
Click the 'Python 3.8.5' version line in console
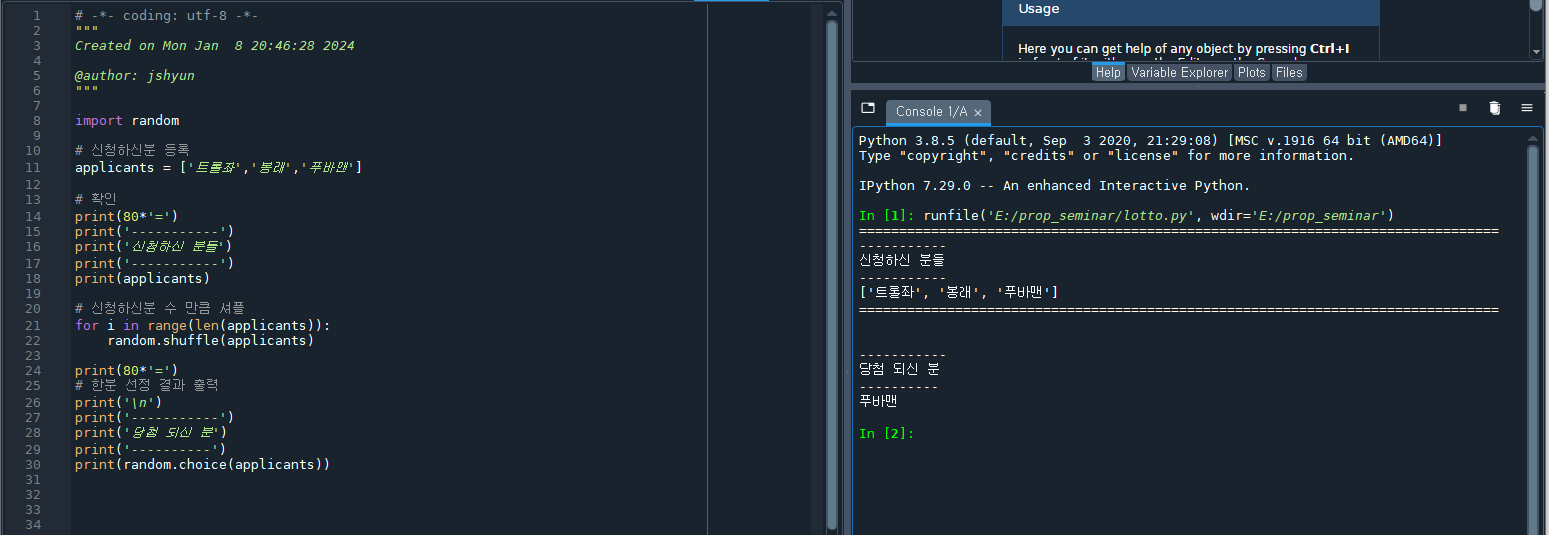[1150, 141]
